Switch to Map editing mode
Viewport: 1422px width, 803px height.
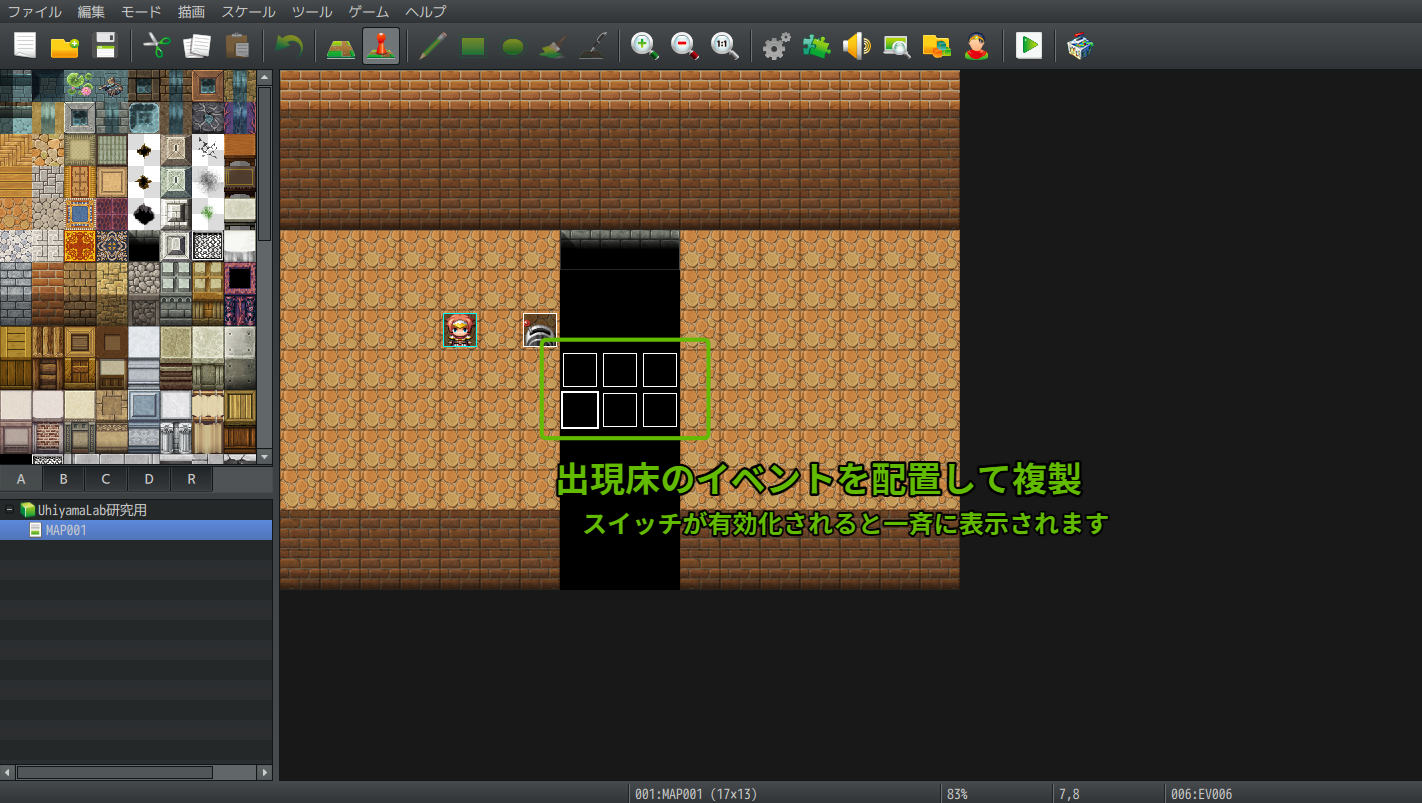[x=341, y=46]
